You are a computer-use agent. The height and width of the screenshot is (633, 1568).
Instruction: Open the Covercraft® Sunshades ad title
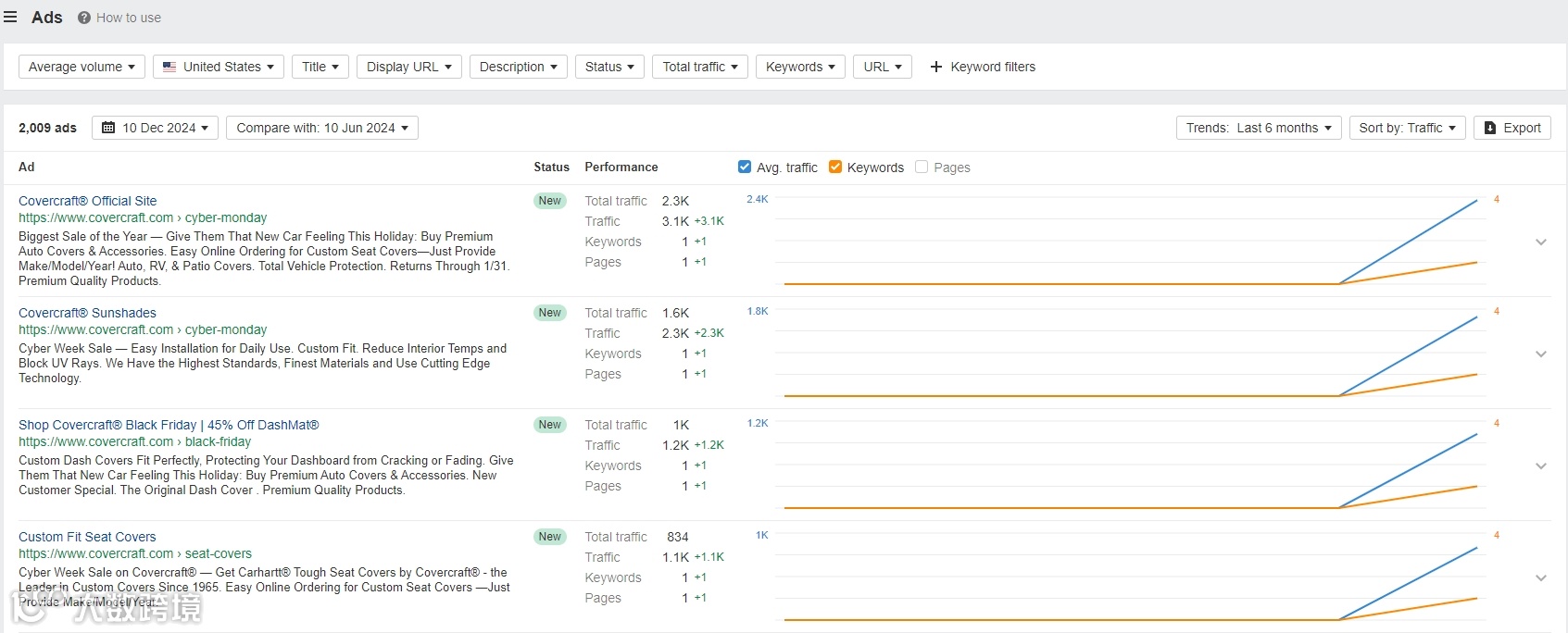[x=87, y=313]
